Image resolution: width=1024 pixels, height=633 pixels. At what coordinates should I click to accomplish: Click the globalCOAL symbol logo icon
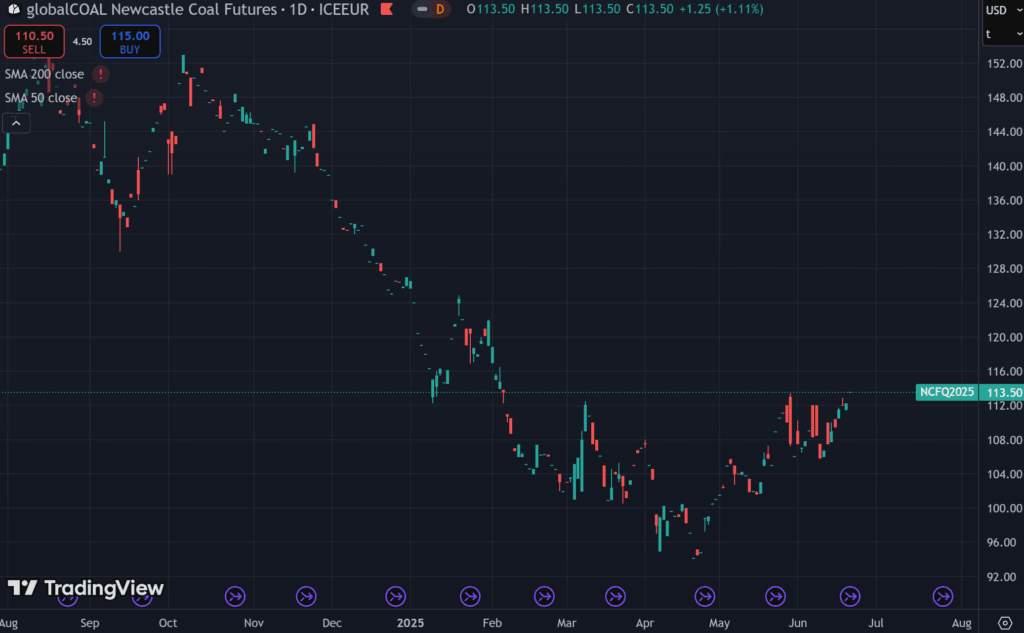pos(14,10)
